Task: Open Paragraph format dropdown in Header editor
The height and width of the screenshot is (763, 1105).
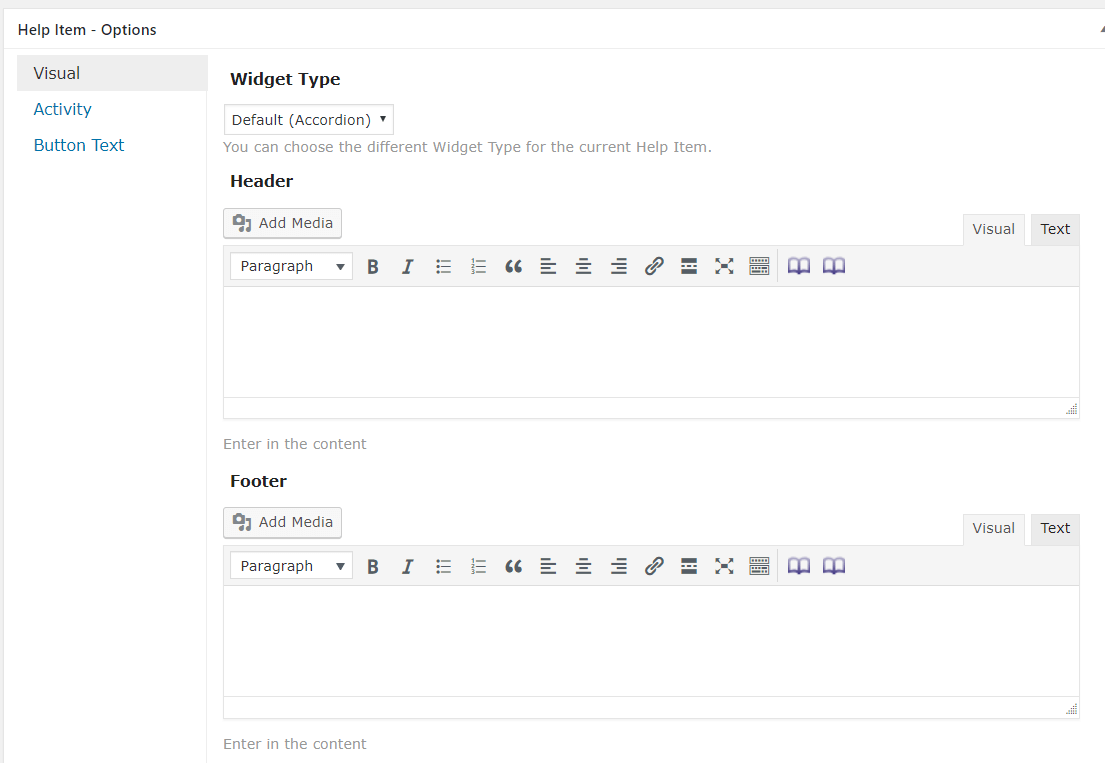Action: click(x=291, y=267)
